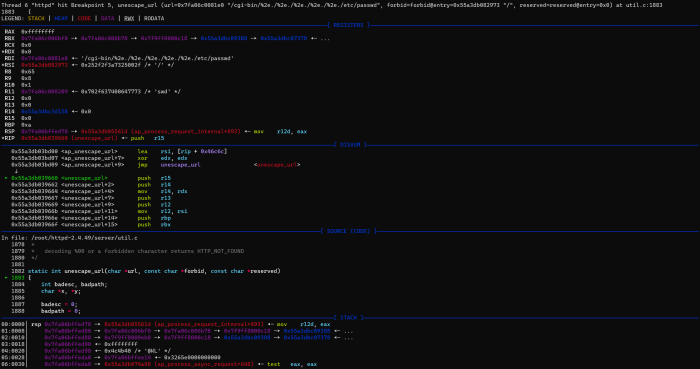Click the REGISTERS section header
700x369 pixels.
tap(348, 25)
